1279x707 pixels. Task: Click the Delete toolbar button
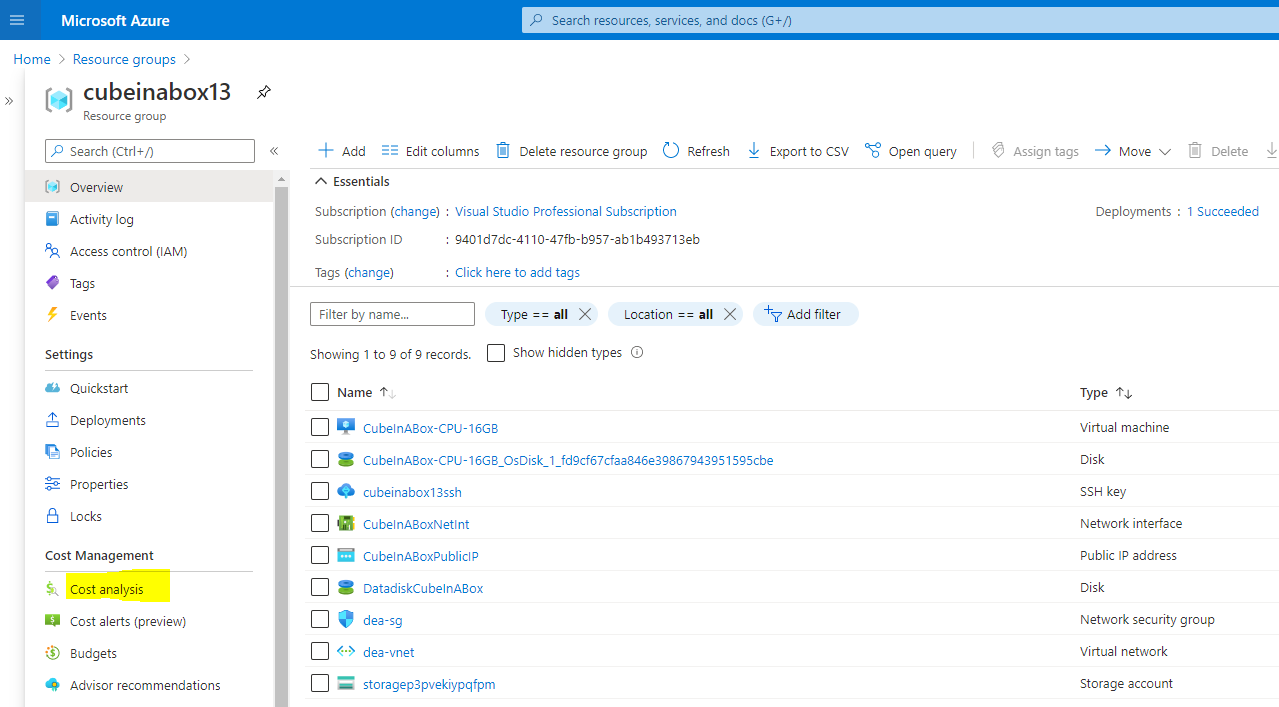[x=1217, y=151]
